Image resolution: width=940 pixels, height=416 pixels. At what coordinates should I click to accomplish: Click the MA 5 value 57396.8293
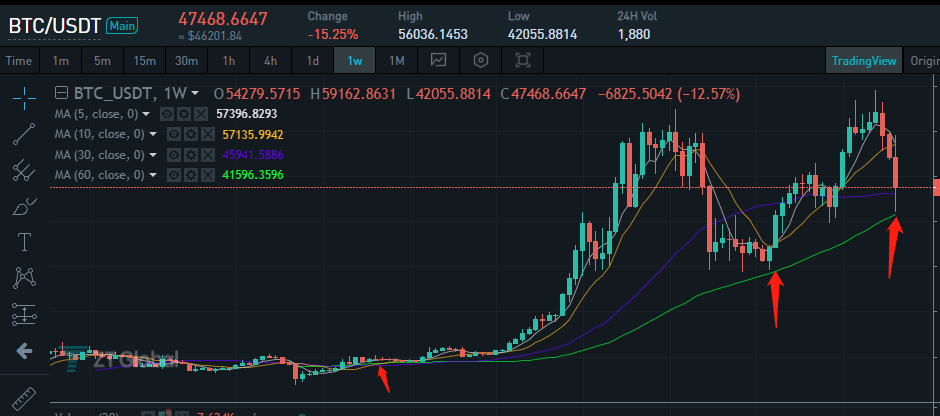[x=246, y=114]
